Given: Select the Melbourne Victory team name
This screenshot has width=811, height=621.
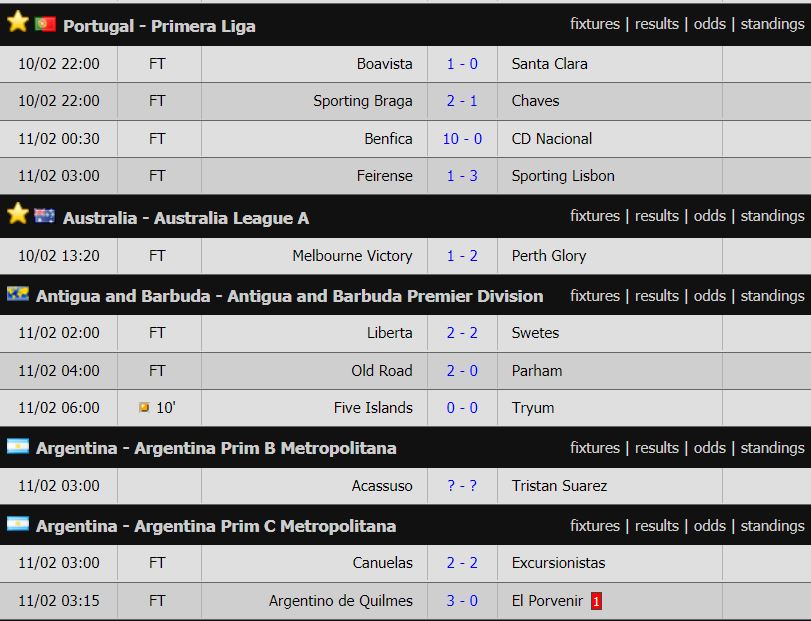Looking at the screenshot, I should [x=352, y=255].
